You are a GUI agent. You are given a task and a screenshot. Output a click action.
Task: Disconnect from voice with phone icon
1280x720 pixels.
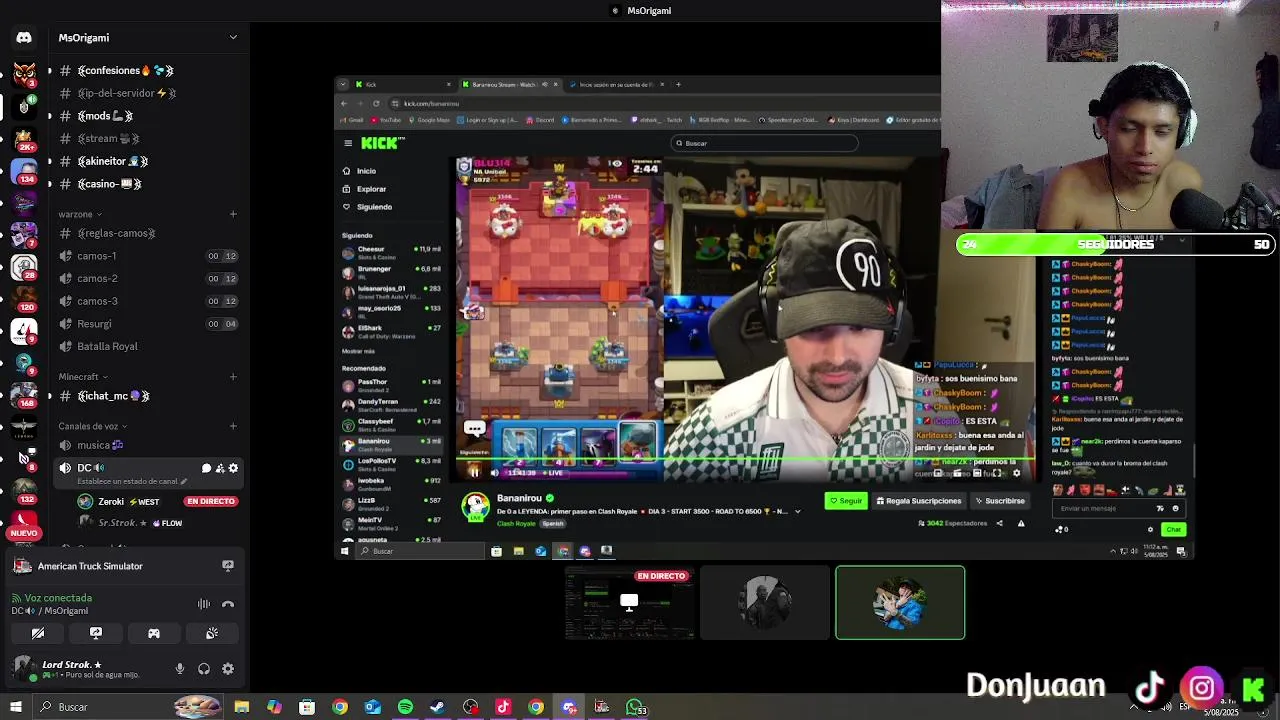[228, 604]
